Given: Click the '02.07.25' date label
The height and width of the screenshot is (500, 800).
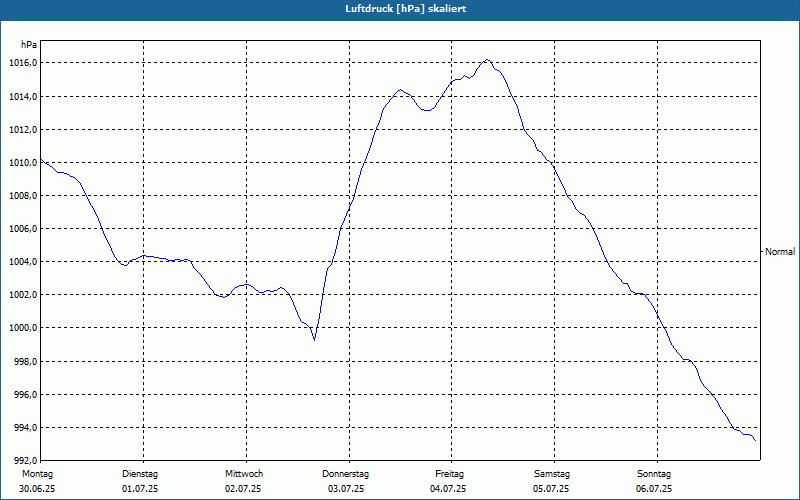Looking at the screenshot, I should click(x=243, y=489).
